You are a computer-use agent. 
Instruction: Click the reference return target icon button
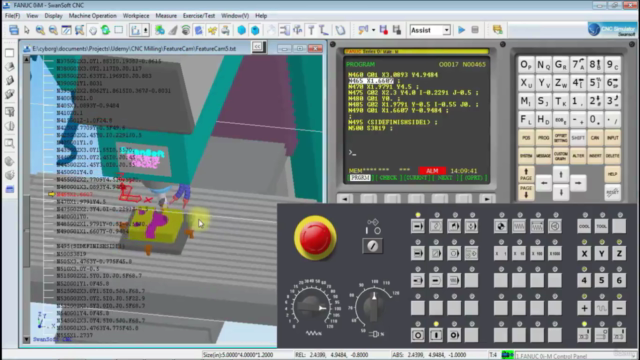coord(501,226)
